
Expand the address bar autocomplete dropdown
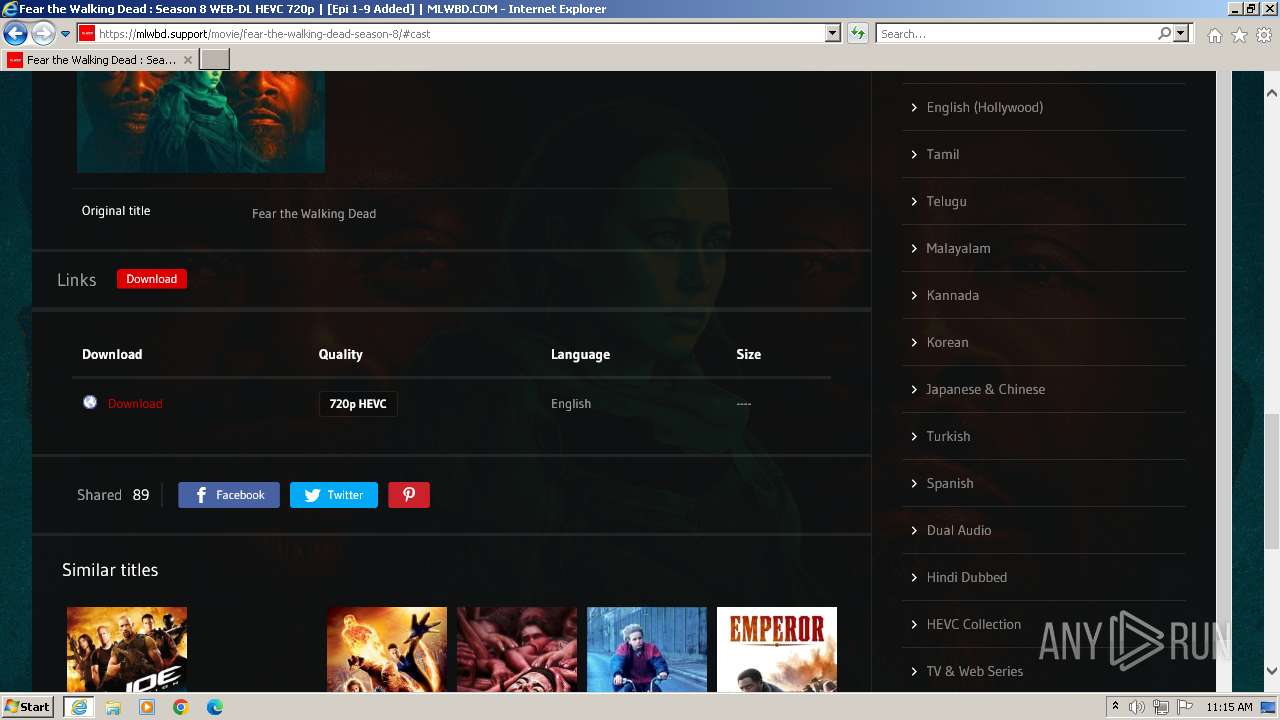833,34
